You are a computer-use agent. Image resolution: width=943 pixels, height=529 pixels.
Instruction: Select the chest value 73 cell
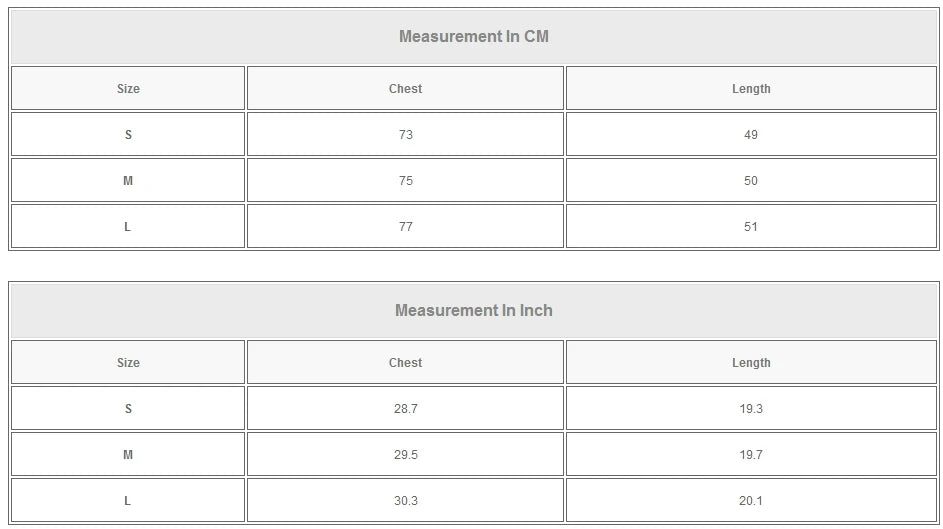point(405,135)
